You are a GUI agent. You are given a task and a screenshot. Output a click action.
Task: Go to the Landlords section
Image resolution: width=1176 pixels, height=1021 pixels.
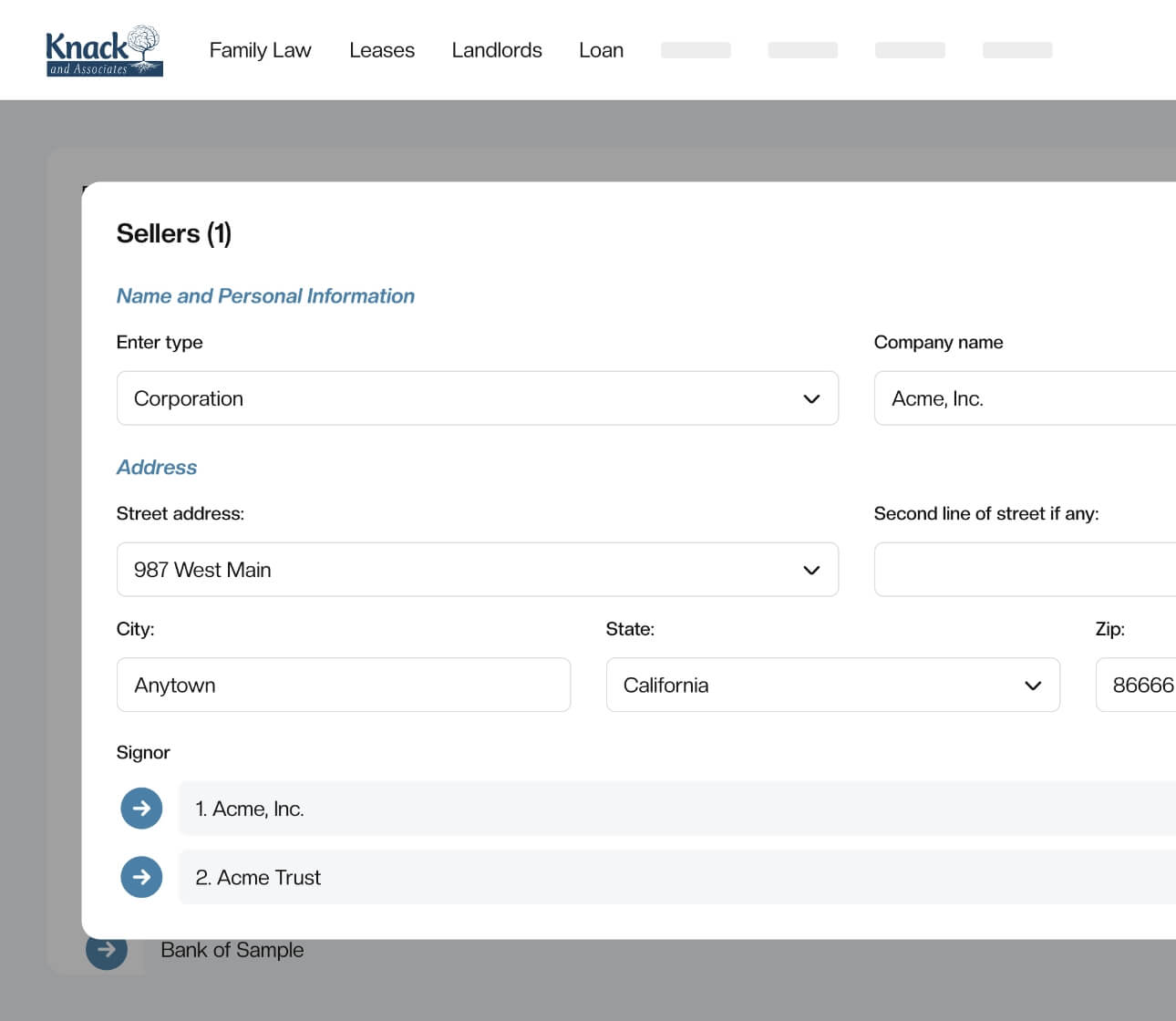pos(496,50)
